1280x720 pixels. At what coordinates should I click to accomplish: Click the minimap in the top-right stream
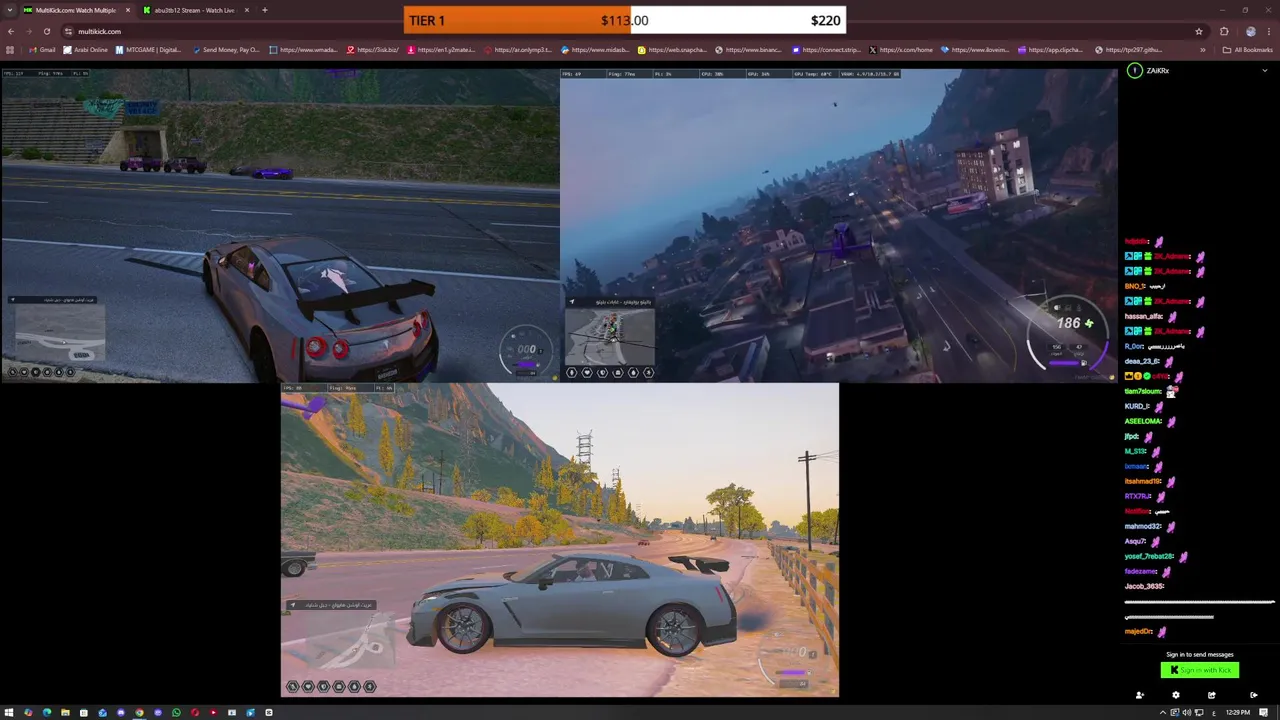click(x=610, y=337)
